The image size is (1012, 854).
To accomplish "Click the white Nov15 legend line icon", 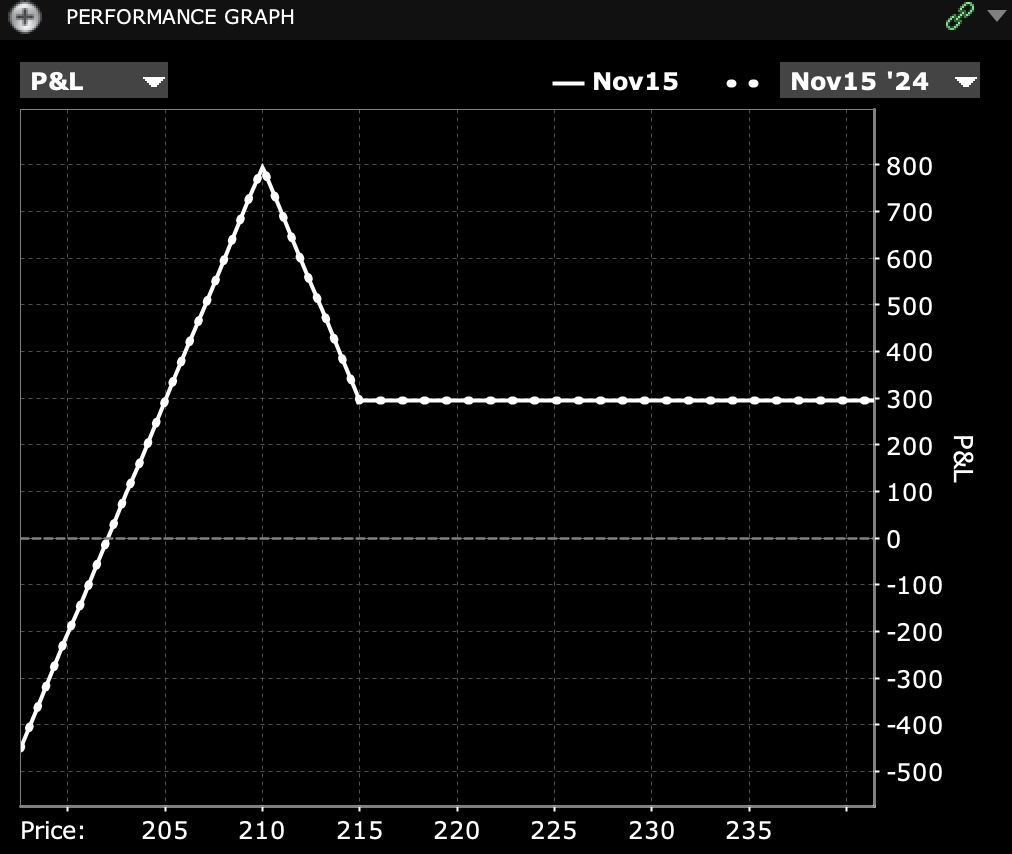I will (x=568, y=81).
